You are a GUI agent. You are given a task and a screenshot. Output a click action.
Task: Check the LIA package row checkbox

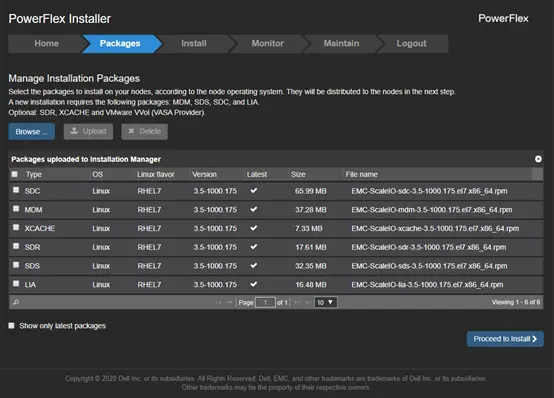point(16,283)
